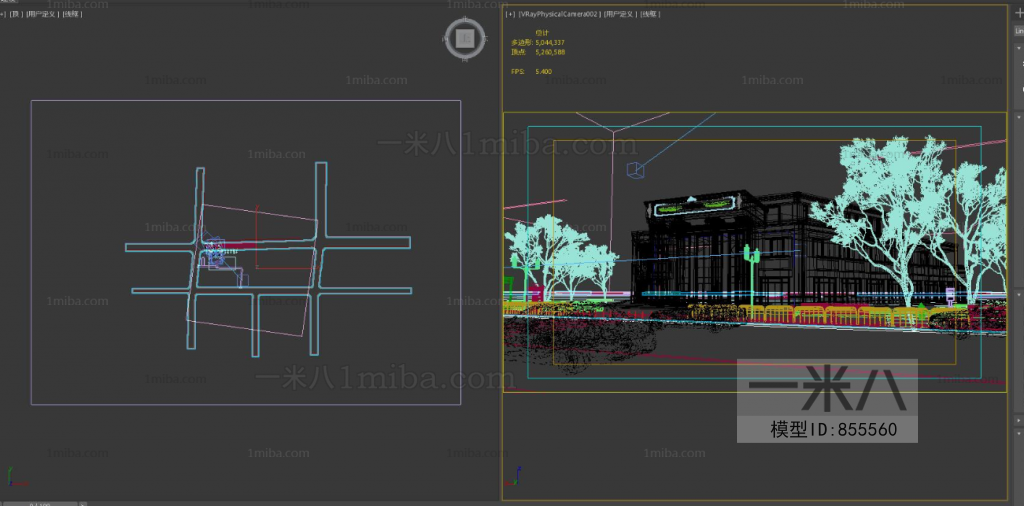Open the VRayPhysicalCamera002 viewport label menu
Viewport: 1024px width, 506px height.
click(x=559, y=15)
